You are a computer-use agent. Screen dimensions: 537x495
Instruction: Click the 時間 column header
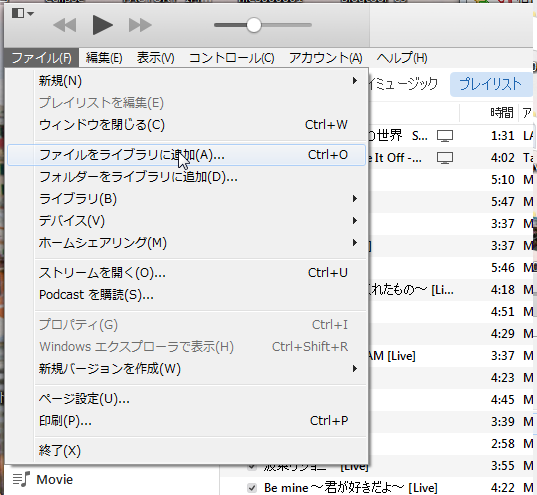click(x=502, y=112)
